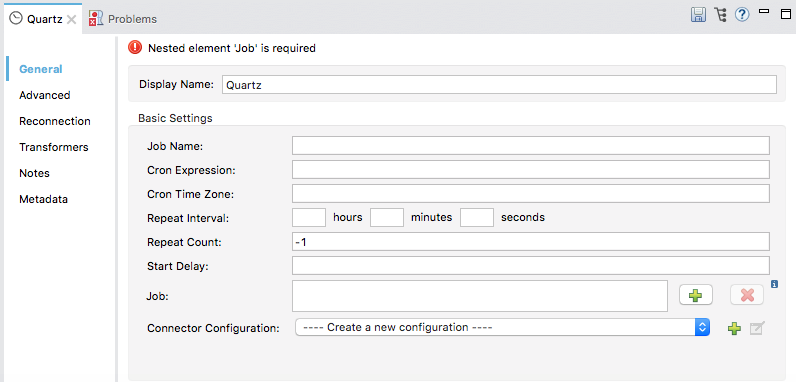Click the Repeat Interval hours box

coord(309,217)
